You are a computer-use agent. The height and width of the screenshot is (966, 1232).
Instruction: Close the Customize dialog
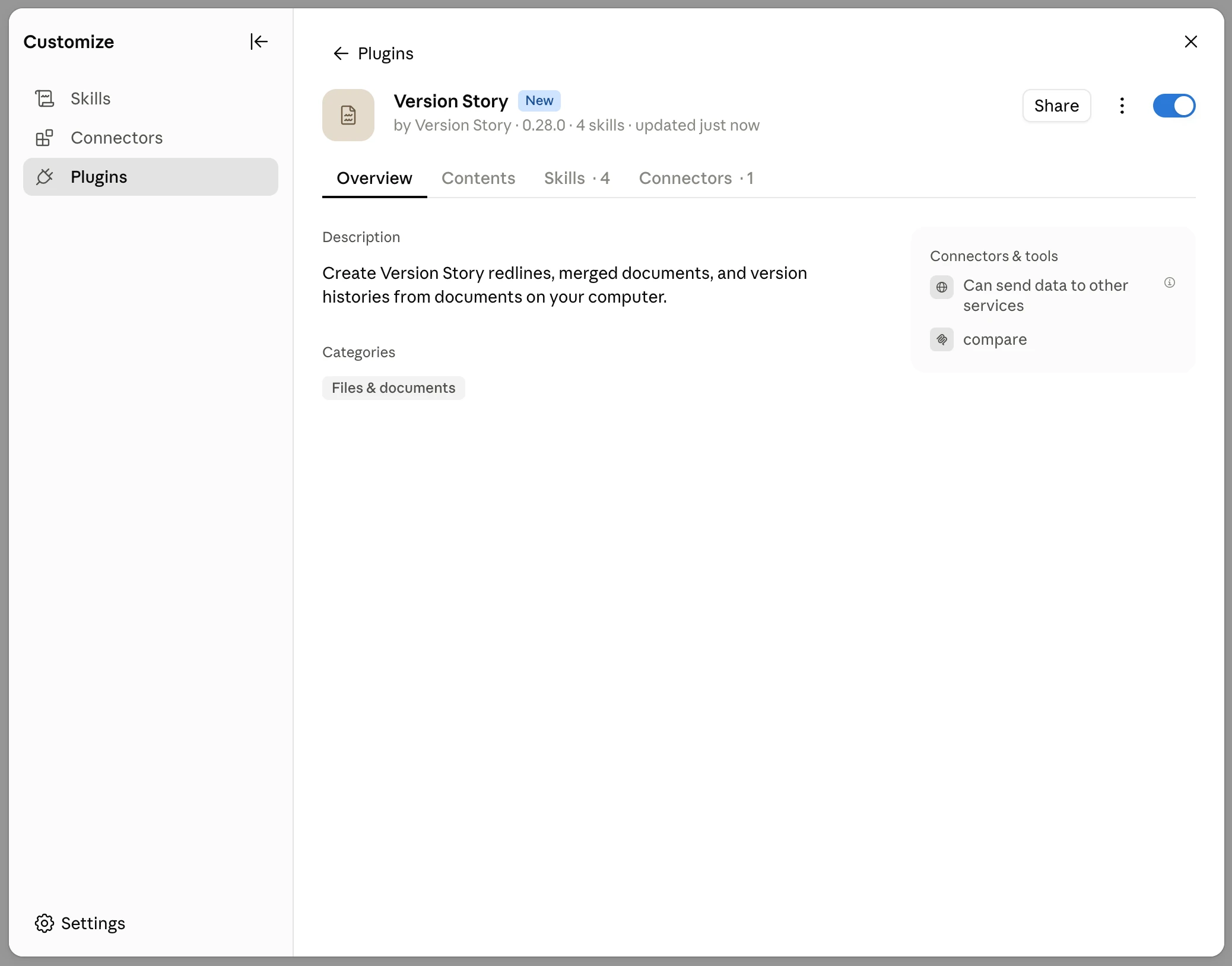coord(1190,42)
